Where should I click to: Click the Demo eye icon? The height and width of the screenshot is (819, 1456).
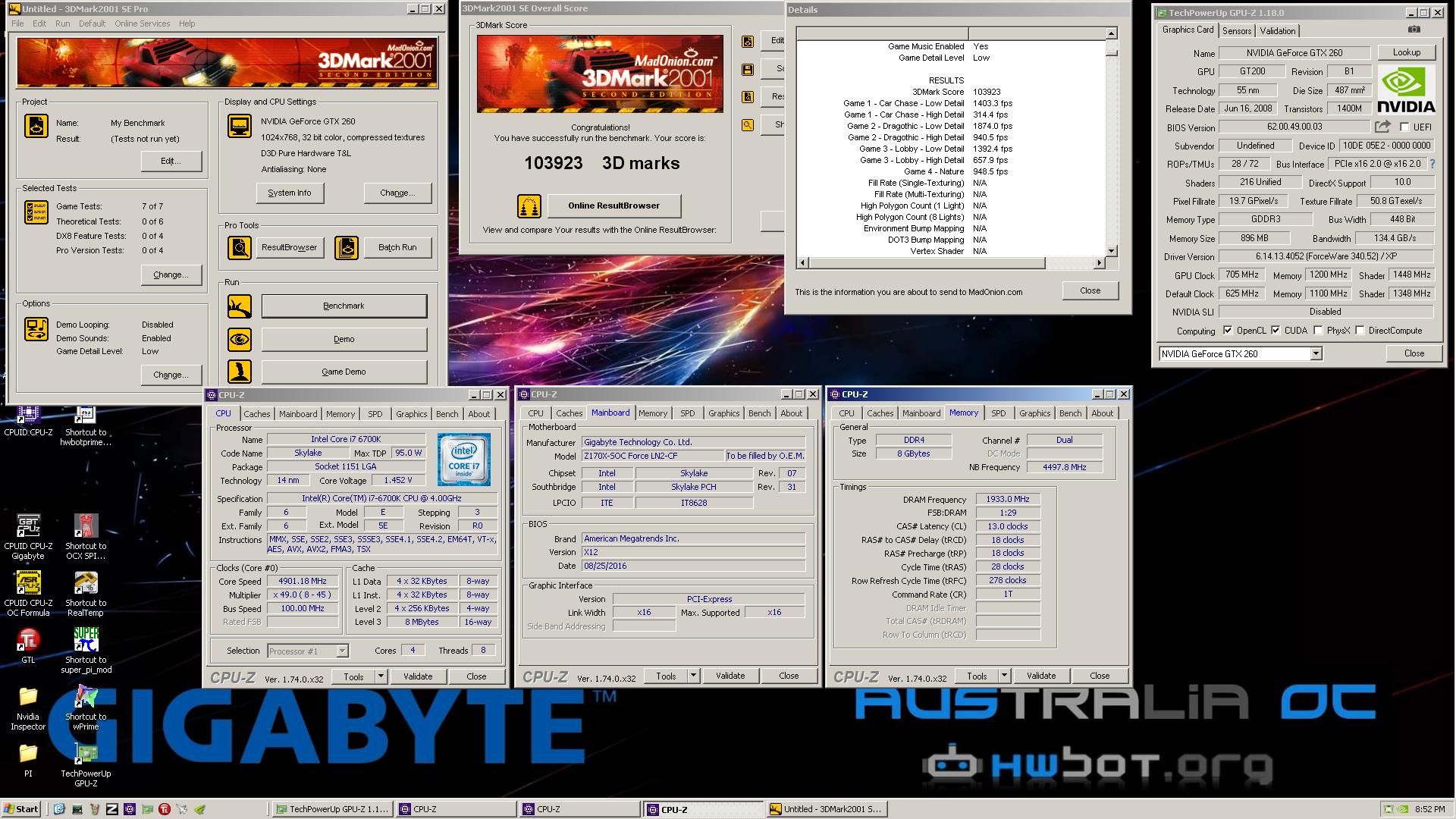(x=240, y=339)
